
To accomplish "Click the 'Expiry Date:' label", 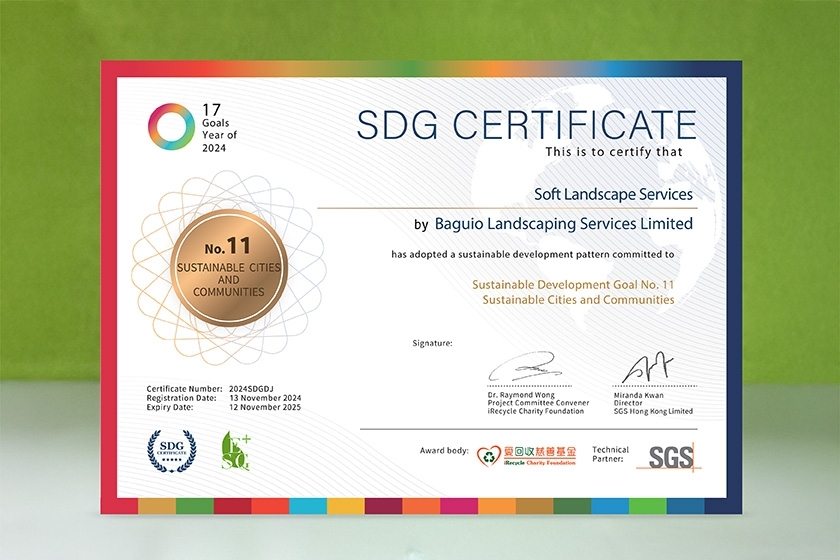I will [x=170, y=407].
